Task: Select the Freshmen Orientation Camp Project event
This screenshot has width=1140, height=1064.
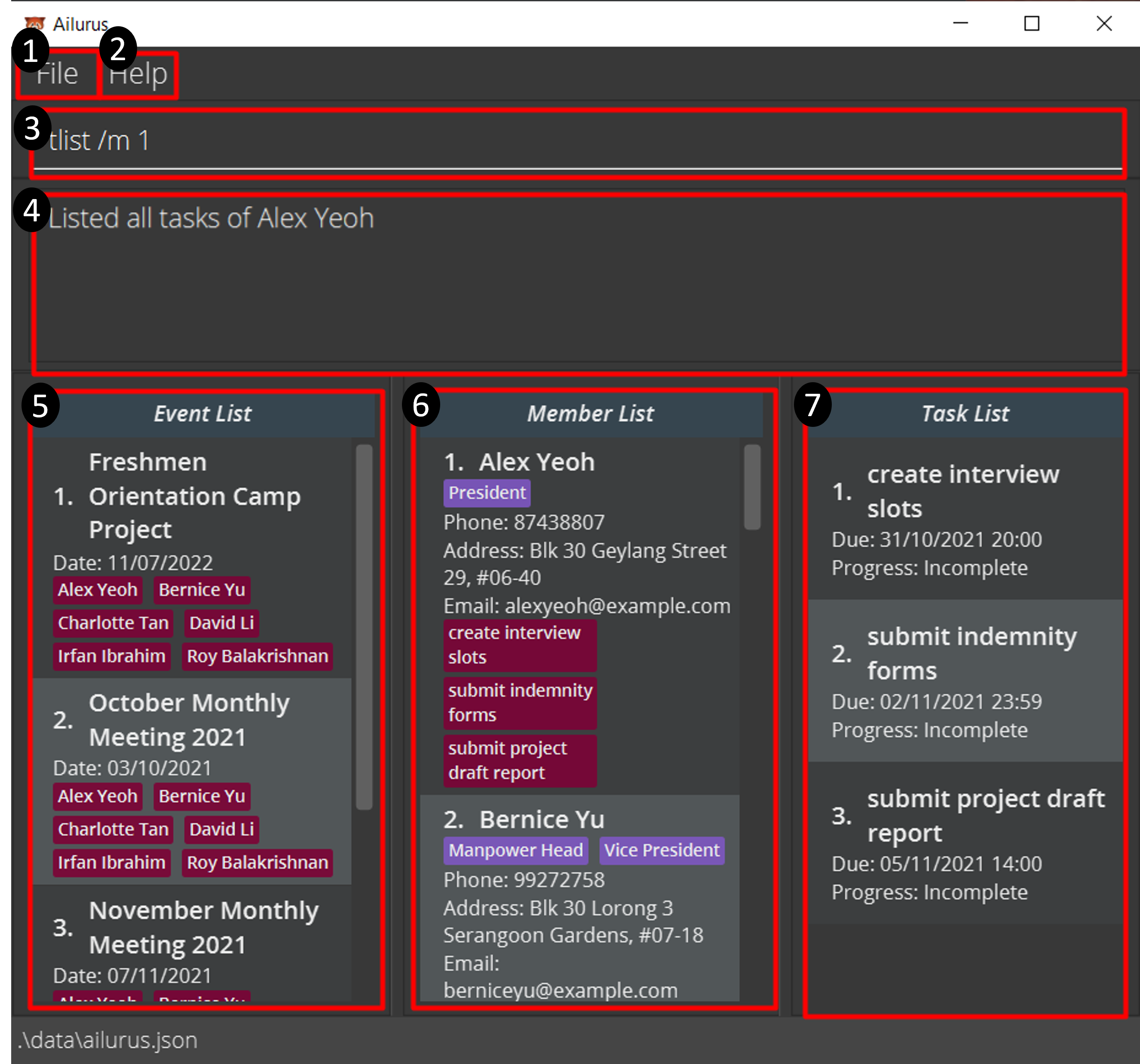Action: pos(195,496)
